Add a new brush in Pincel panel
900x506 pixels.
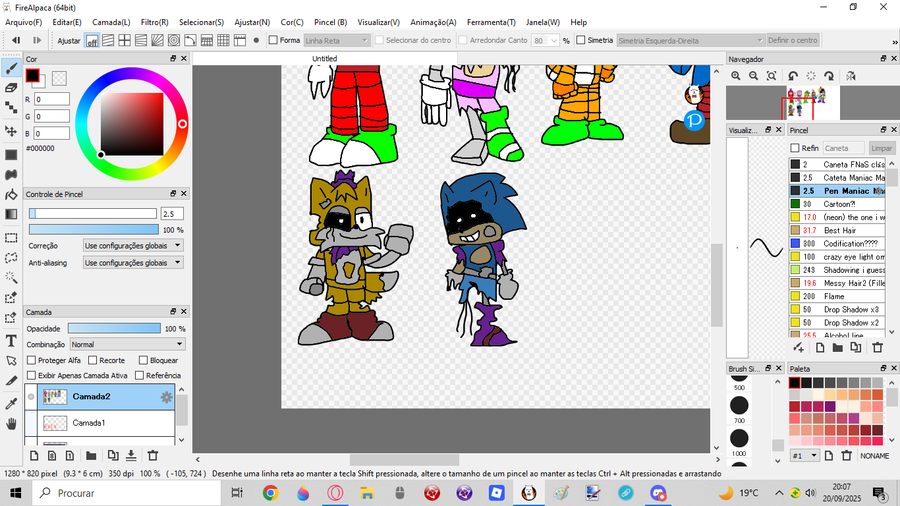(x=798, y=348)
